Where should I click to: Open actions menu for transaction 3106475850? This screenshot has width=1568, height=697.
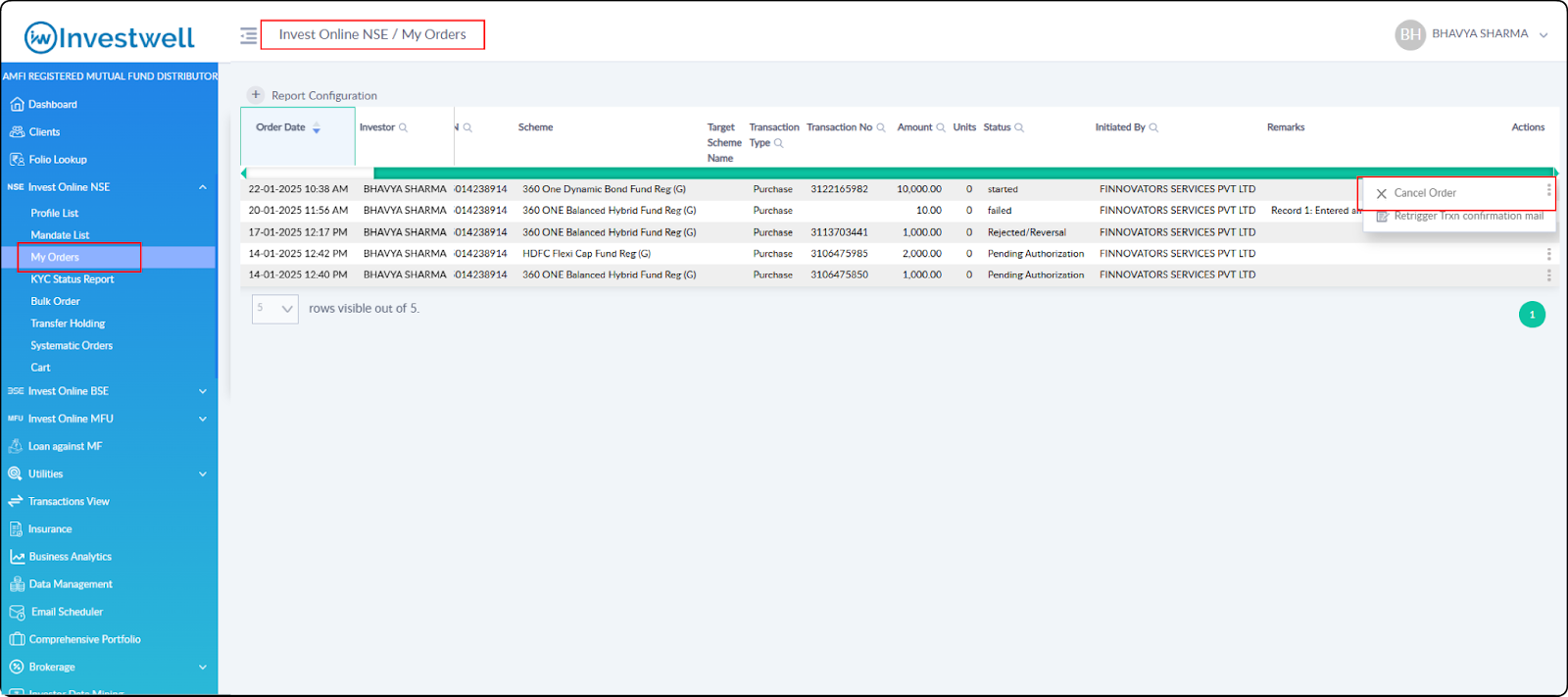click(1548, 275)
